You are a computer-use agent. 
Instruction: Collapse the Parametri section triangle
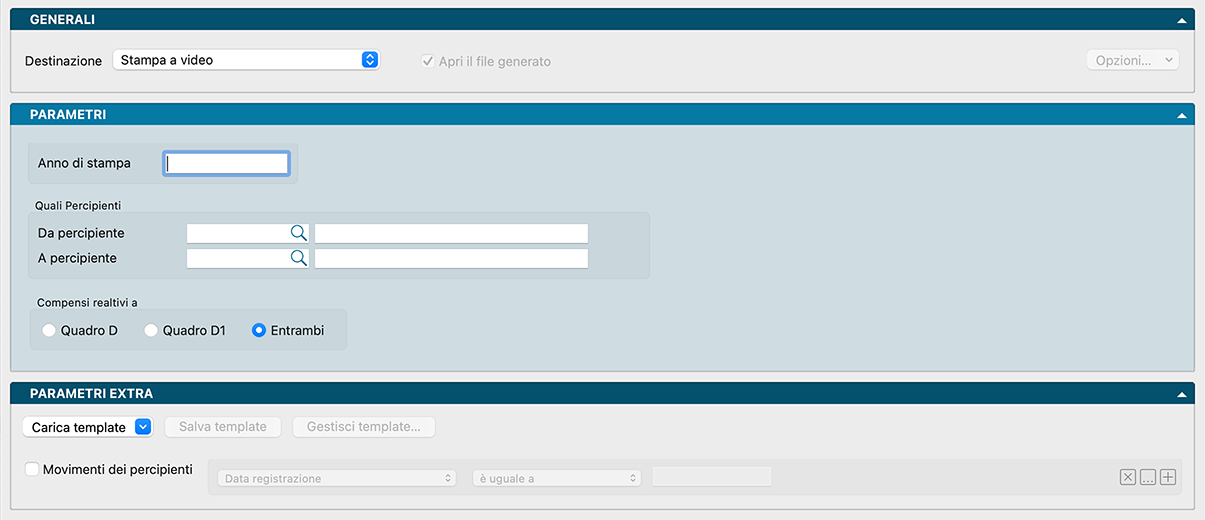click(1182, 115)
